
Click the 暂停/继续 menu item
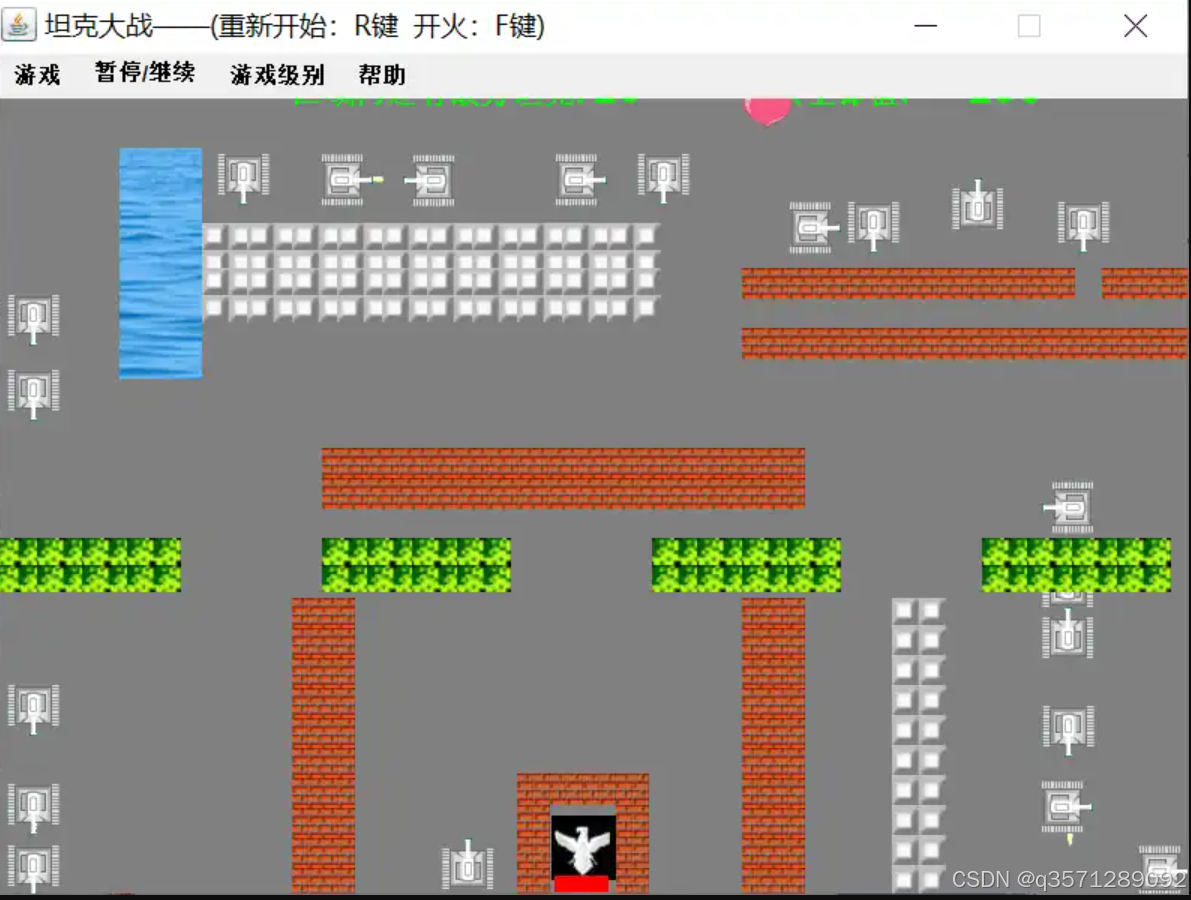[x=145, y=73]
